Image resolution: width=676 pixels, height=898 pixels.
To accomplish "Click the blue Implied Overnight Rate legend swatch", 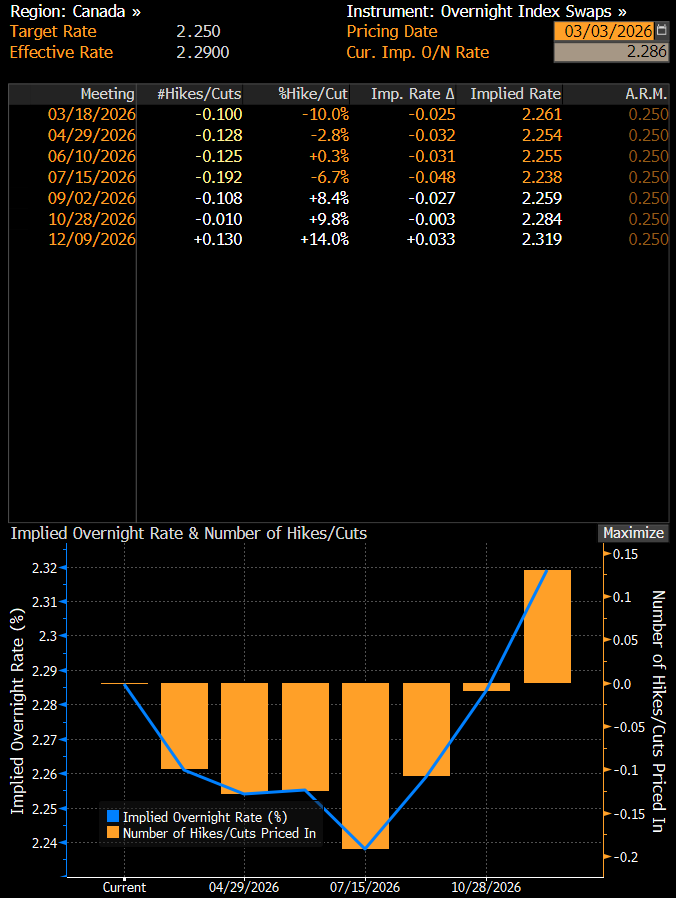I will (x=112, y=817).
